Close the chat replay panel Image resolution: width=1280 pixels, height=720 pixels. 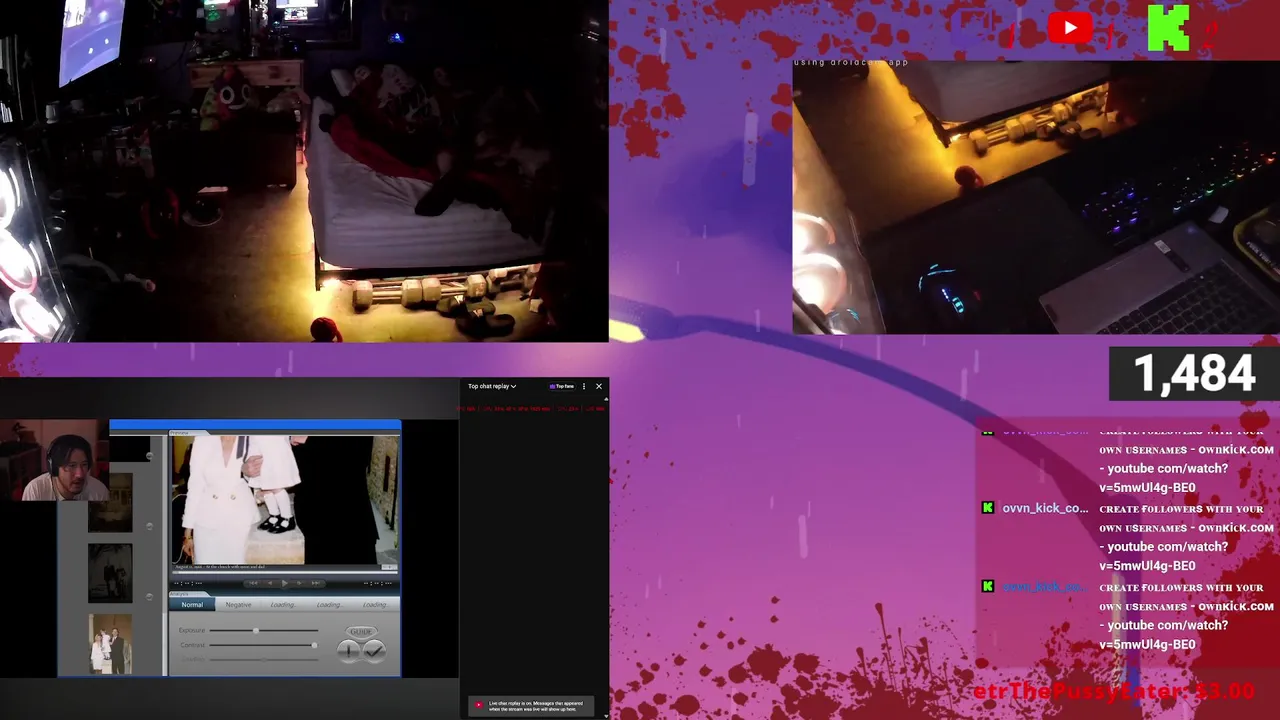599,386
